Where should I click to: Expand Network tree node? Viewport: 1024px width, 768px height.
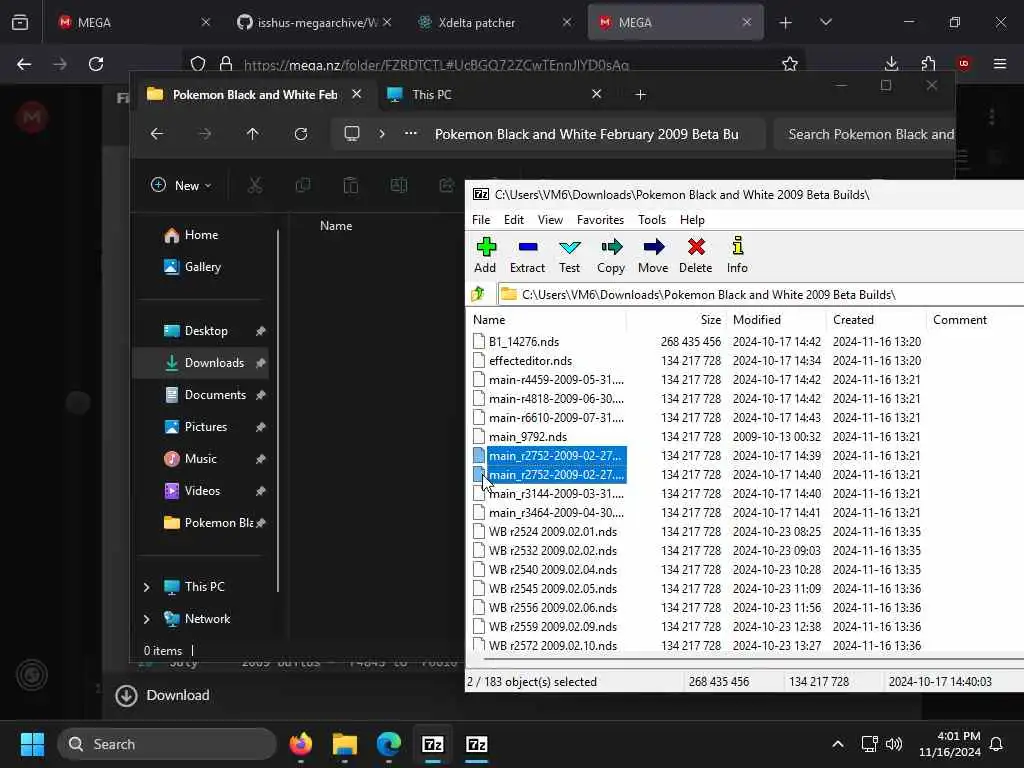pyautogui.click(x=146, y=619)
